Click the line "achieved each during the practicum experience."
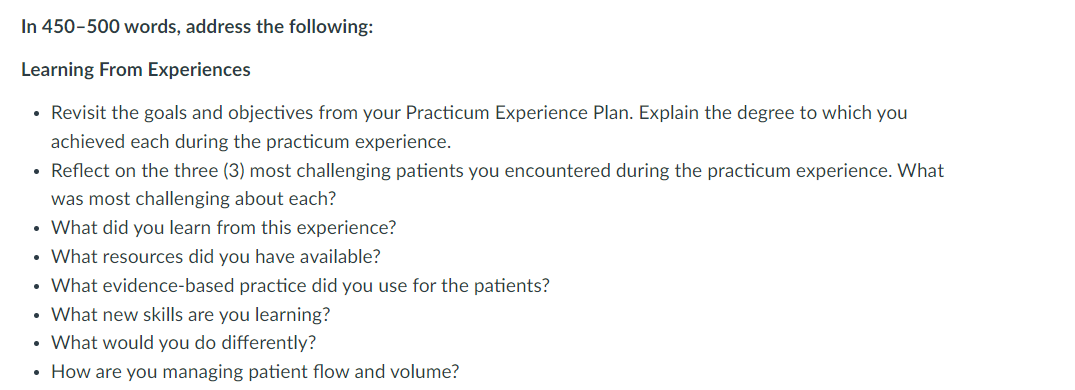The width and height of the screenshot is (1075, 390). click(x=251, y=142)
